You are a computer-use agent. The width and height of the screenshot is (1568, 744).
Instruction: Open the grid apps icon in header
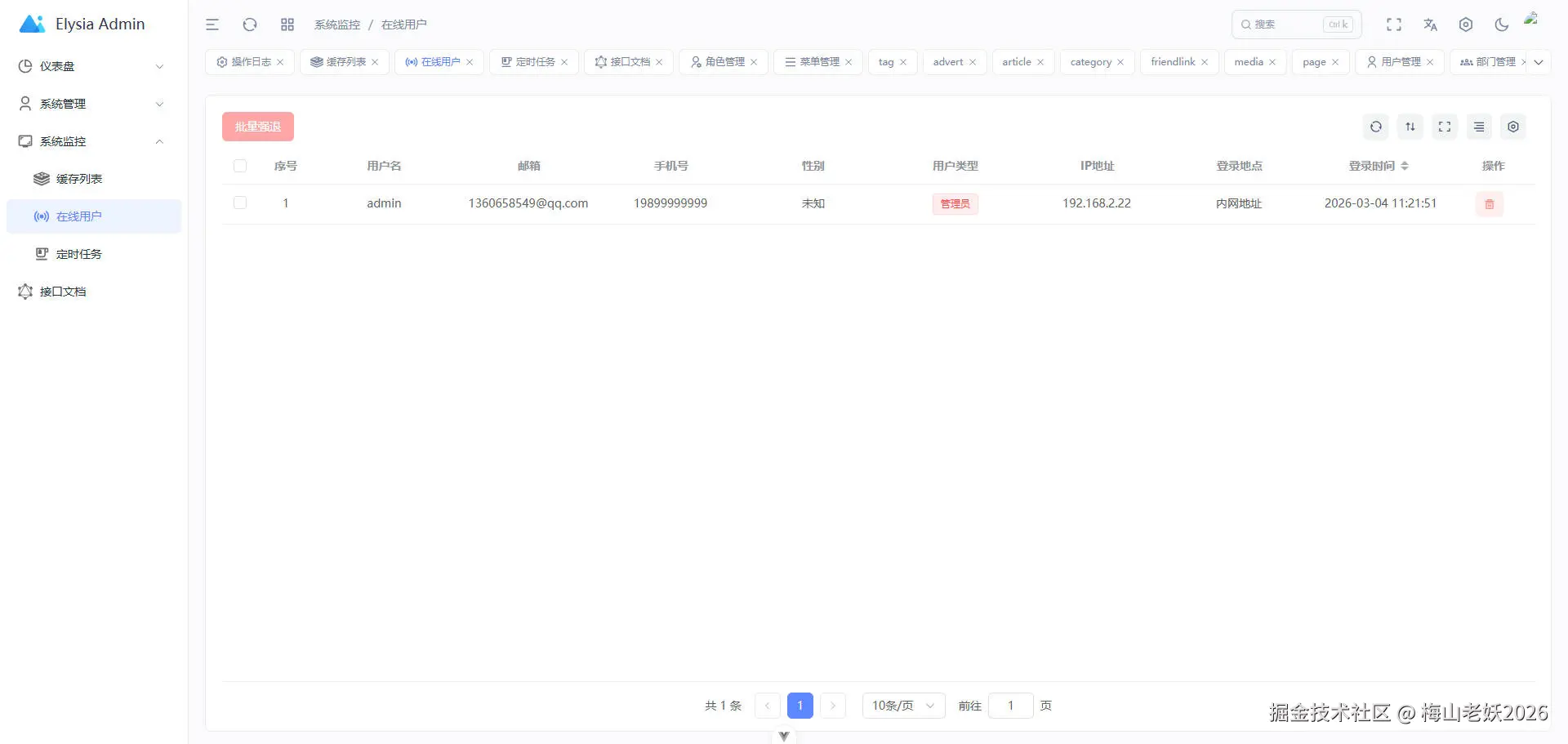point(287,25)
